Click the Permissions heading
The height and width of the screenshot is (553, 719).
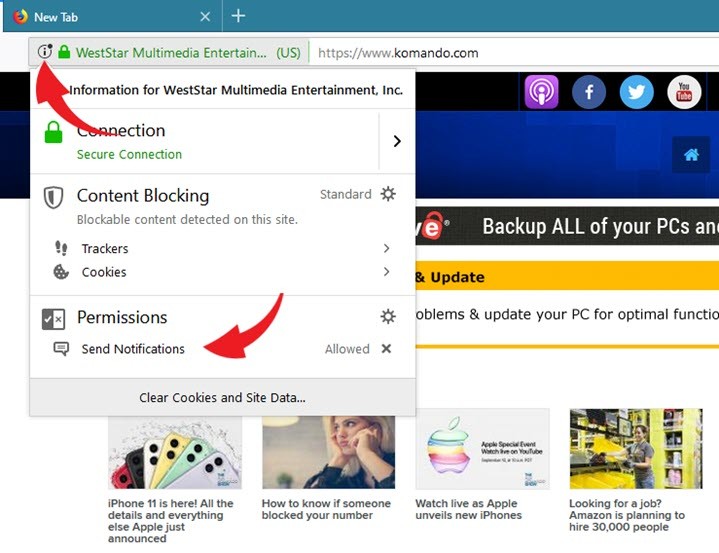122,317
